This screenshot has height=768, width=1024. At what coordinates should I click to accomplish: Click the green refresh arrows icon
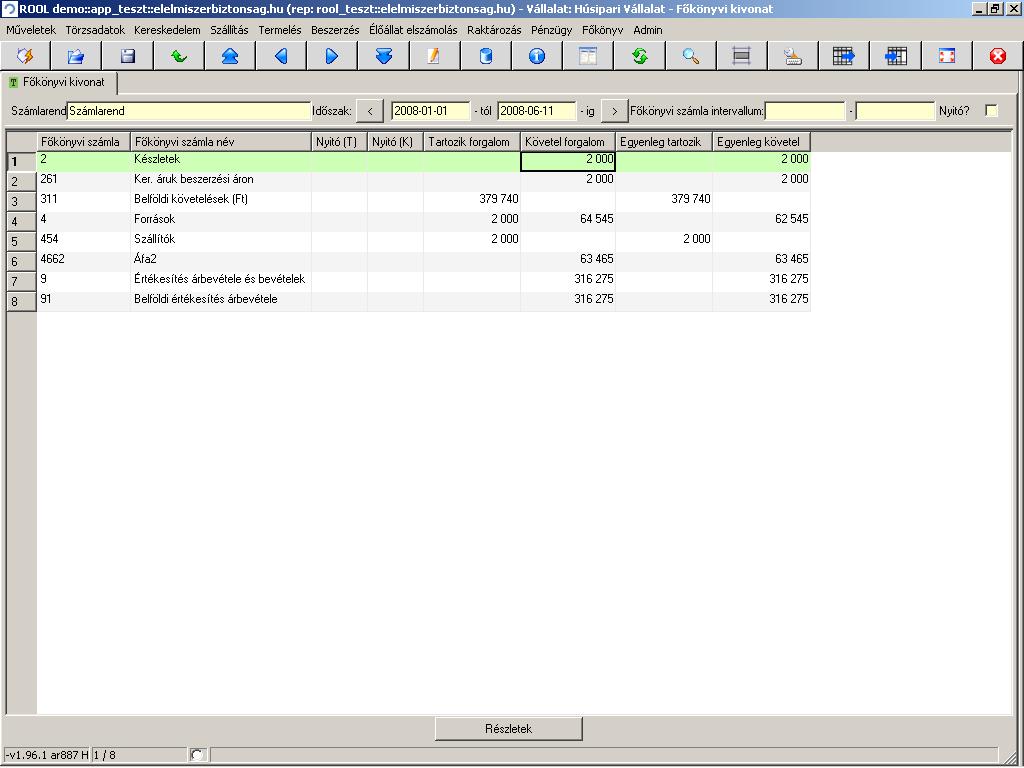pyautogui.click(x=640, y=56)
